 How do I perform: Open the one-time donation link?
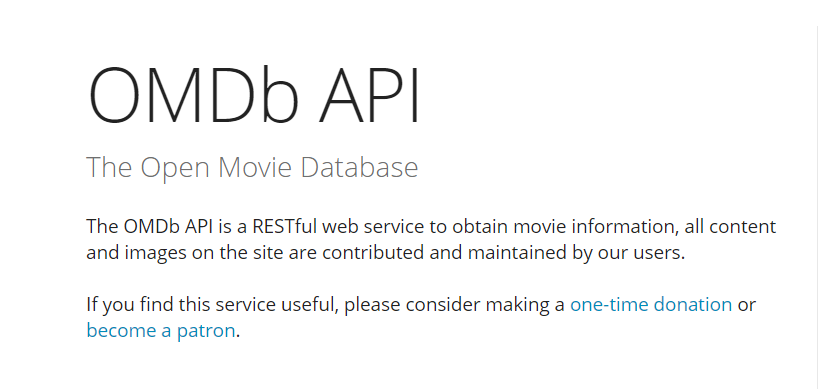(651, 304)
